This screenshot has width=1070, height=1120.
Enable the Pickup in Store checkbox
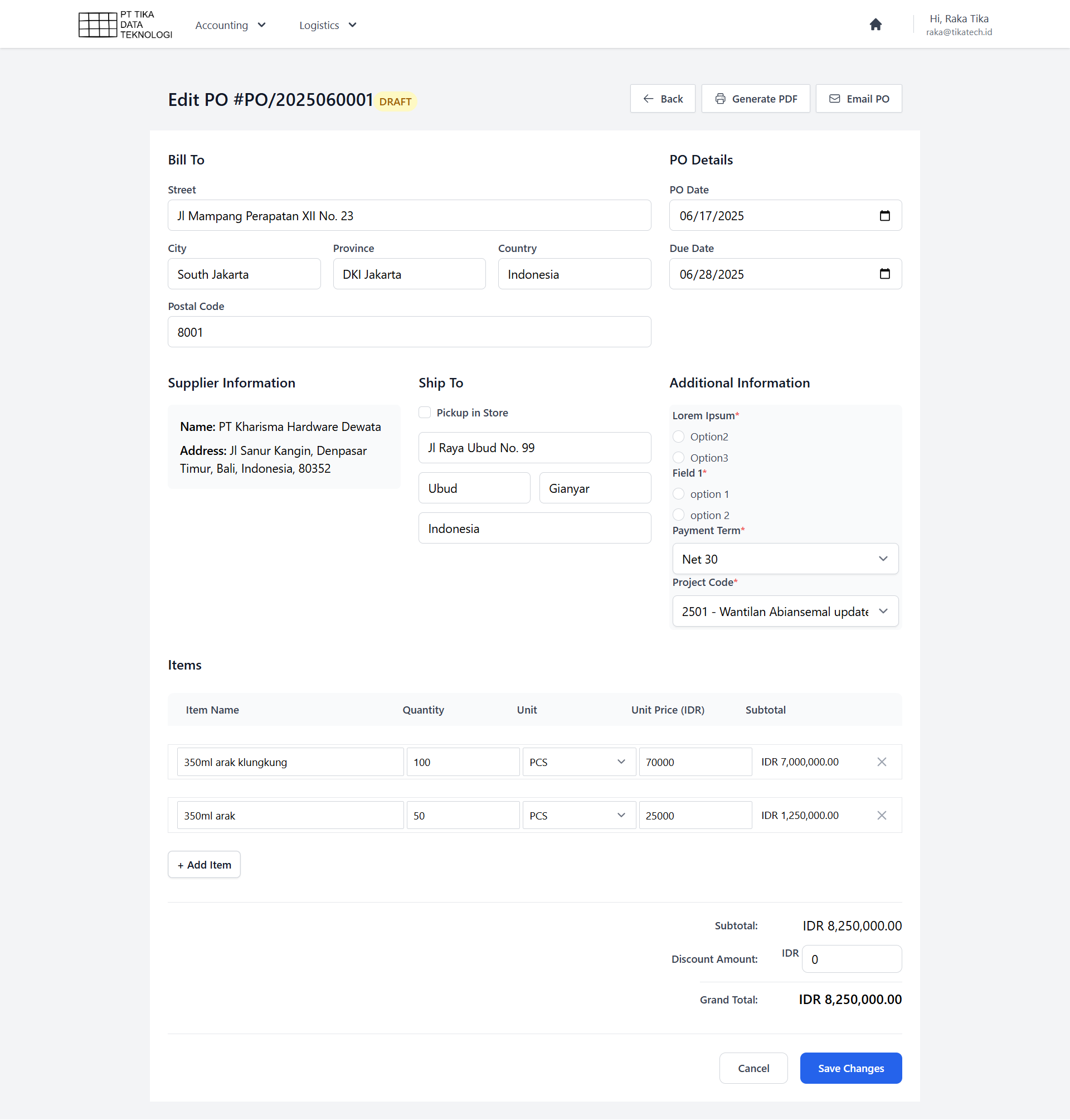click(x=424, y=413)
